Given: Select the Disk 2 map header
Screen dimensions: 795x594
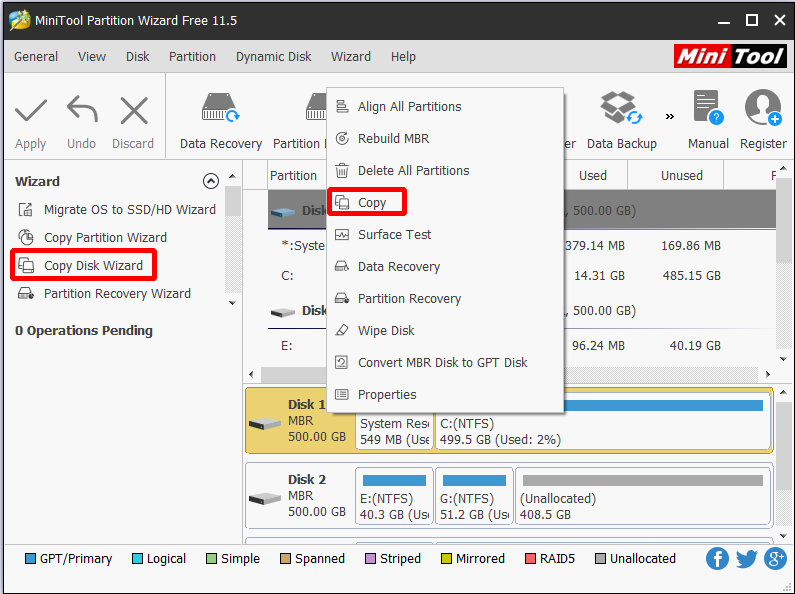Looking at the screenshot, I should 300,495.
